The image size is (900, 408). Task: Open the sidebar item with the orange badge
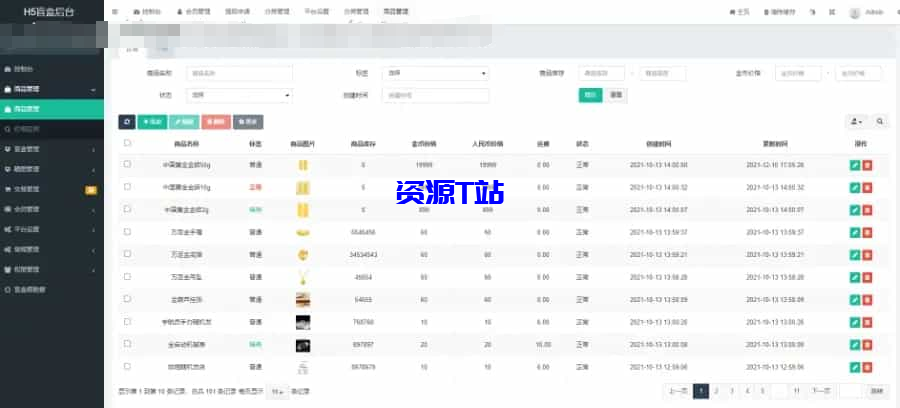tap(52, 189)
